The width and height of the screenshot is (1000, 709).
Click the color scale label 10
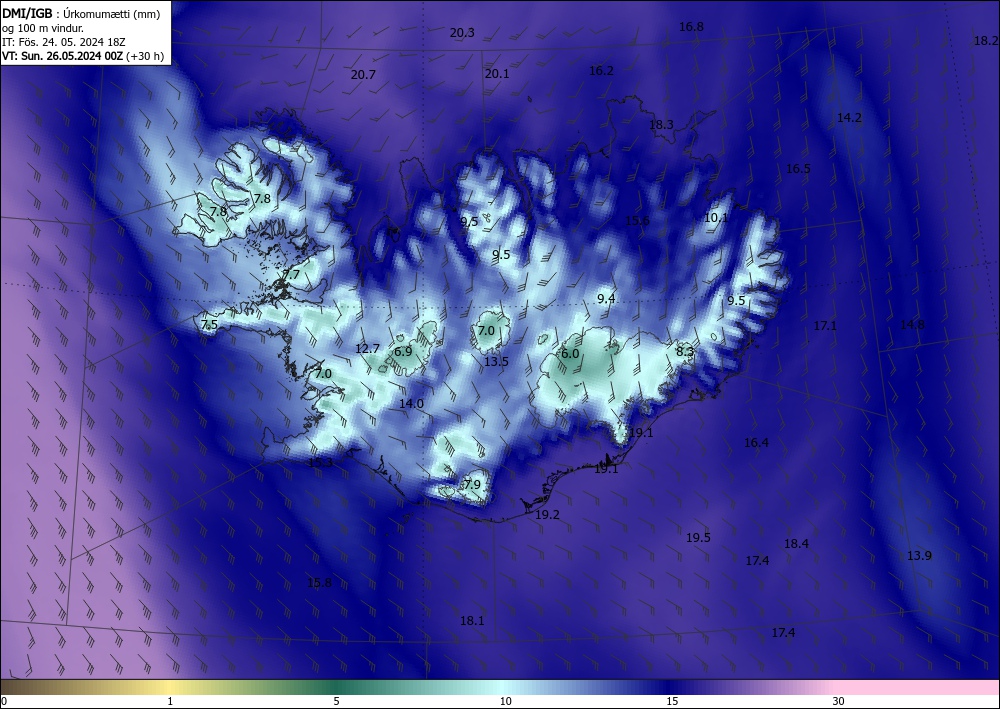[506, 702]
